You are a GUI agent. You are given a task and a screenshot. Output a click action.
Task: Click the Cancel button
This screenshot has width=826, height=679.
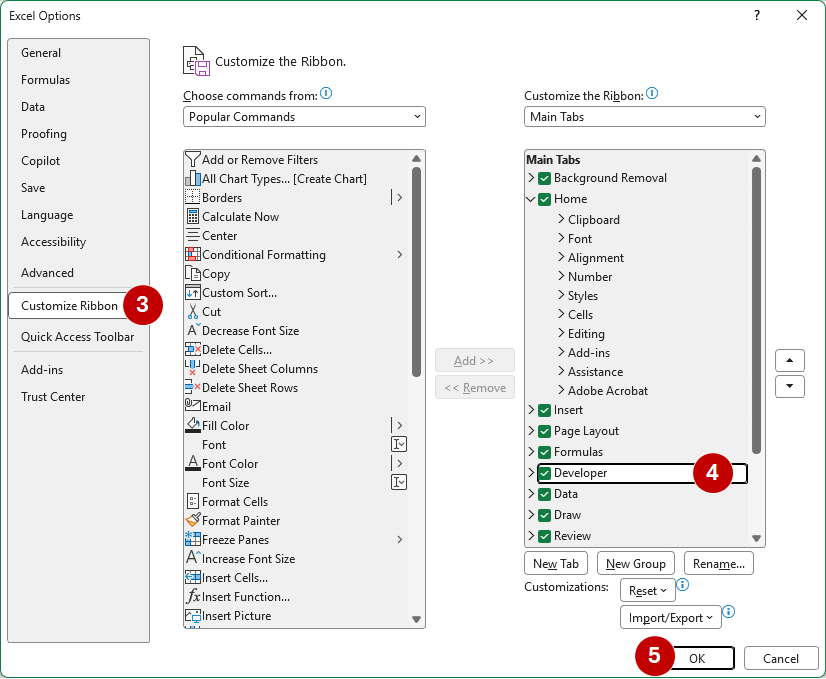[x=781, y=658]
